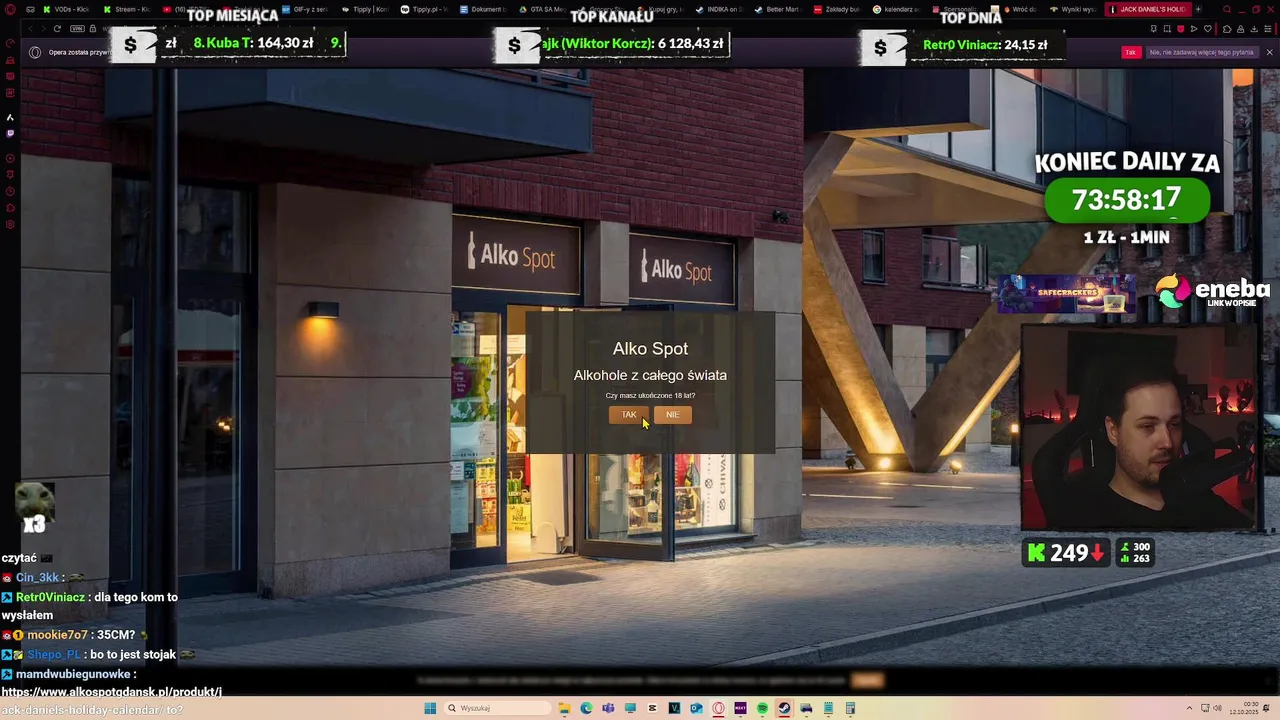This screenshot has width=1280, height=720.
Task: Open Microsoft Edge from the taskbar
Action: pos(587,708)
